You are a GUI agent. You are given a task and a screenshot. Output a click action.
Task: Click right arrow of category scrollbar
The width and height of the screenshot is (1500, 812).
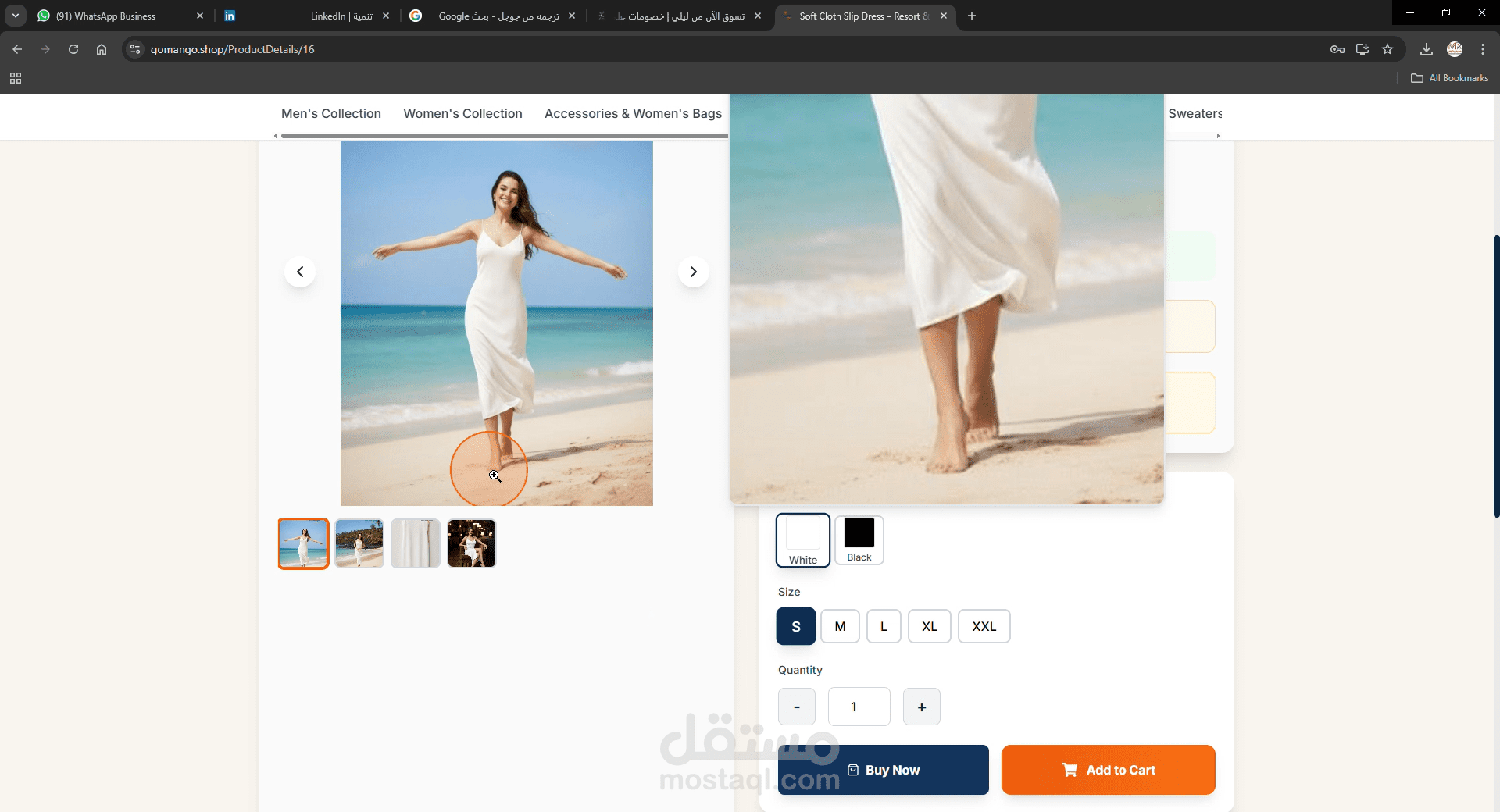pyautogui.click(x=1218, y=136)
